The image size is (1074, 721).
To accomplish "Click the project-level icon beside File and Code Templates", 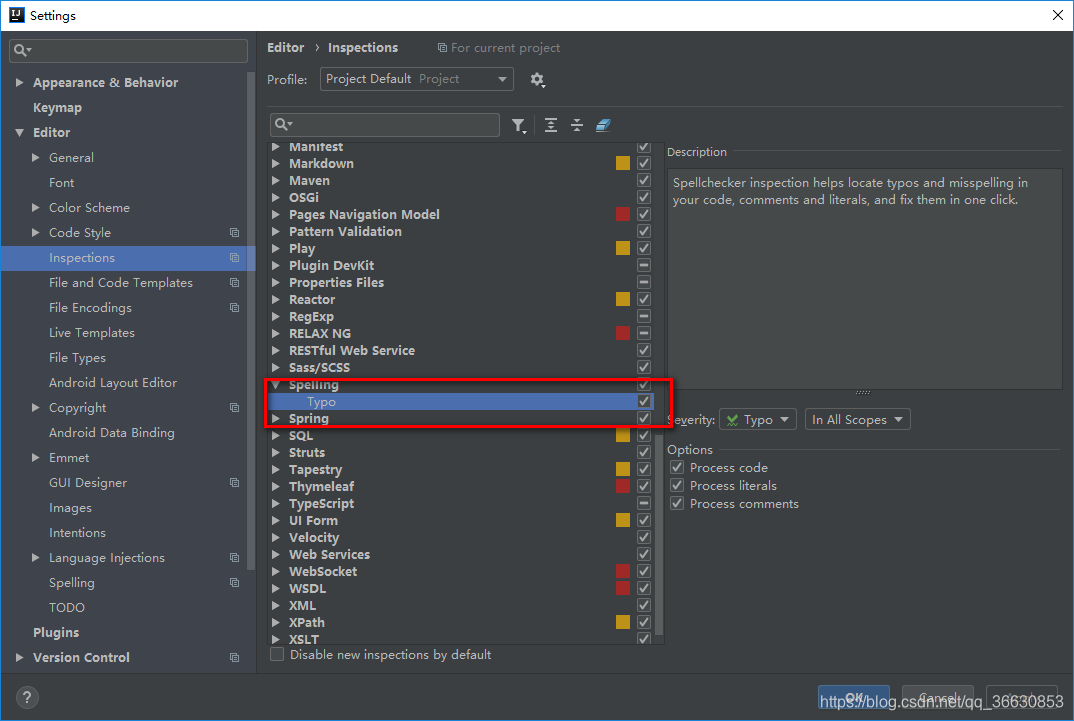I will (x=234, y=283).
